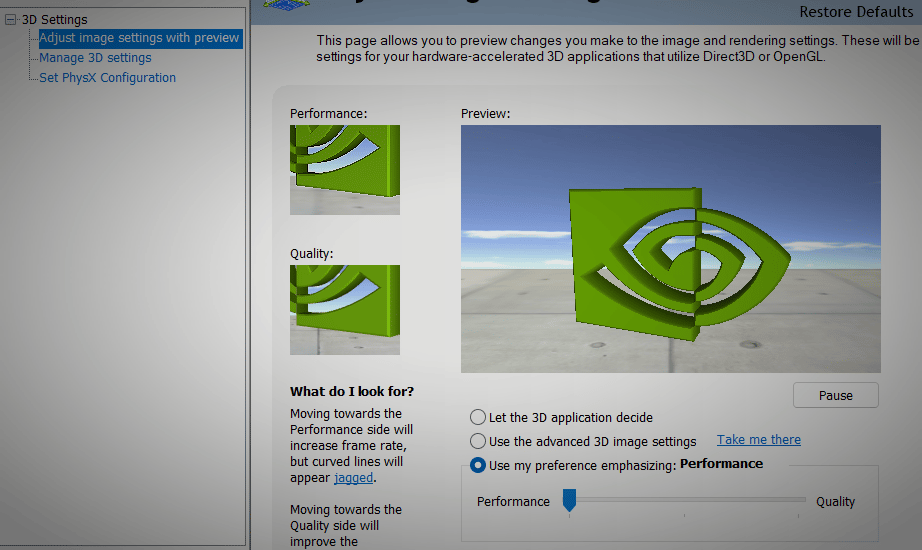Click the What do I look for? heading
The height and width of the screenshot is (550, 922).
click(x=352, y=391)
